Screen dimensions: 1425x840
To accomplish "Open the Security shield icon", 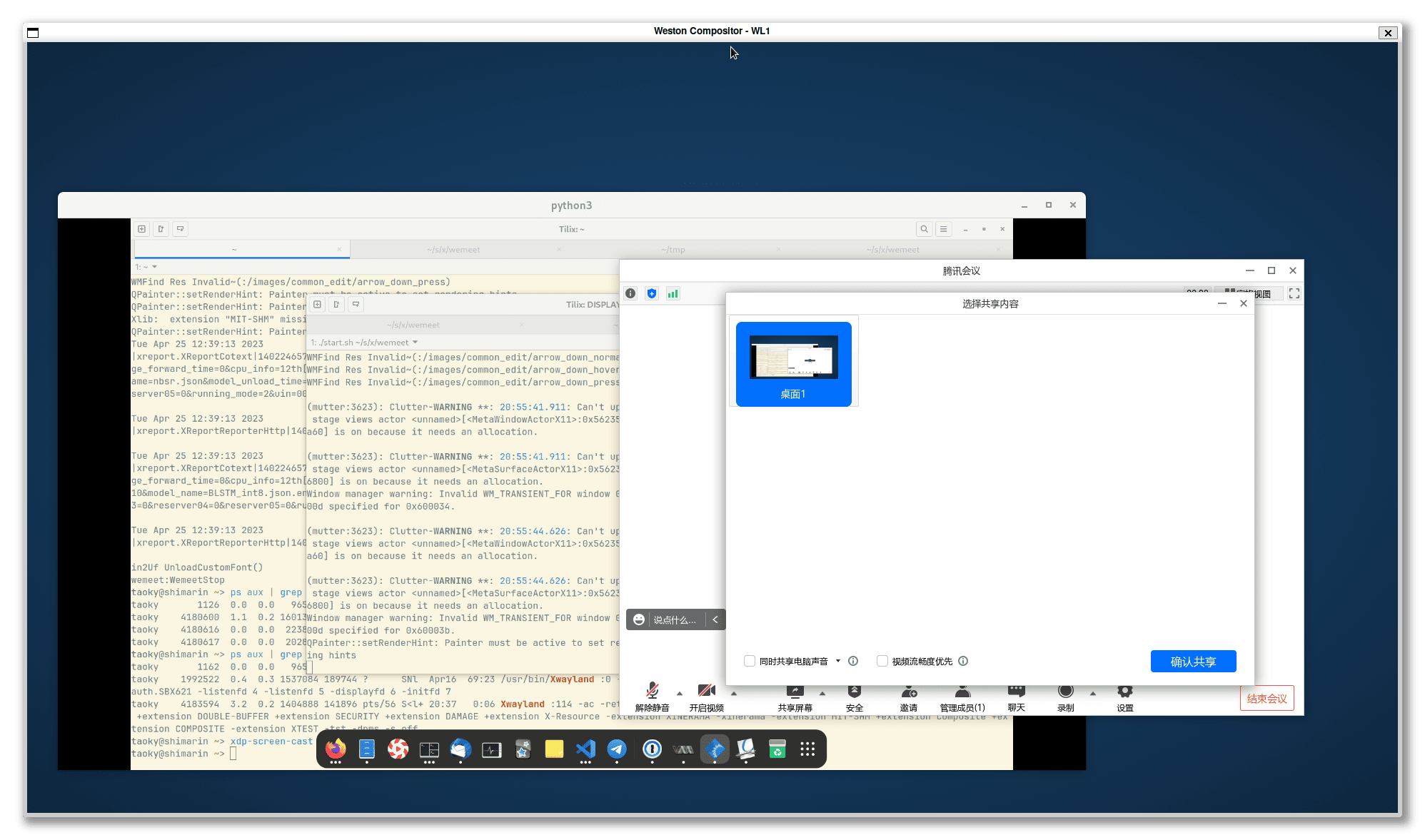I will pos(854,691).
